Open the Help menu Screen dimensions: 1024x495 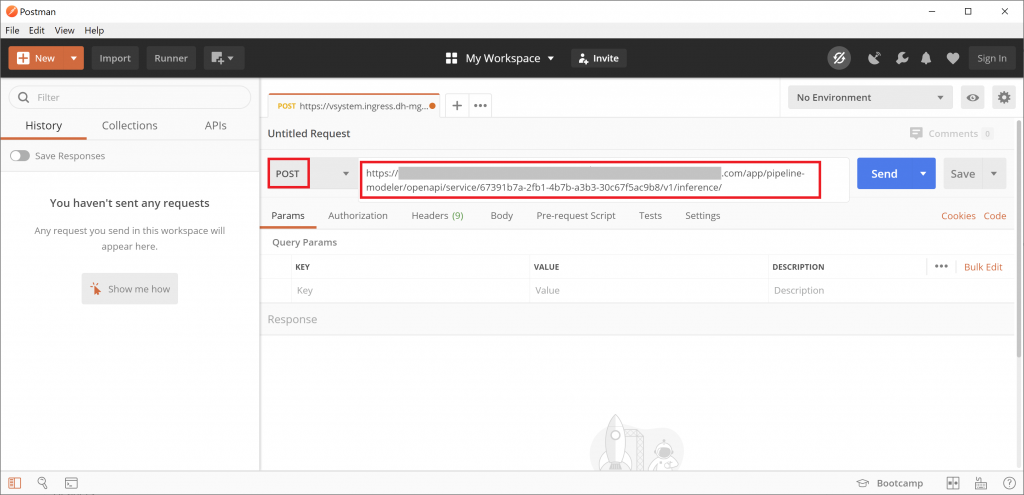94,30
